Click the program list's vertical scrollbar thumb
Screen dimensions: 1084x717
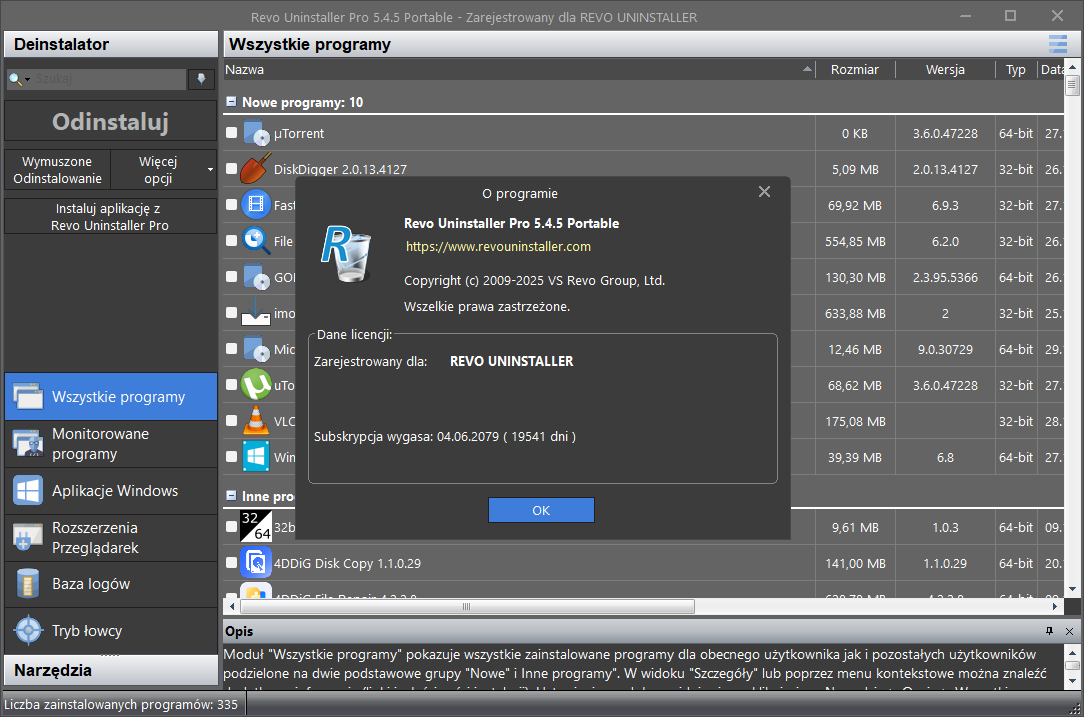coord(1072,86)
